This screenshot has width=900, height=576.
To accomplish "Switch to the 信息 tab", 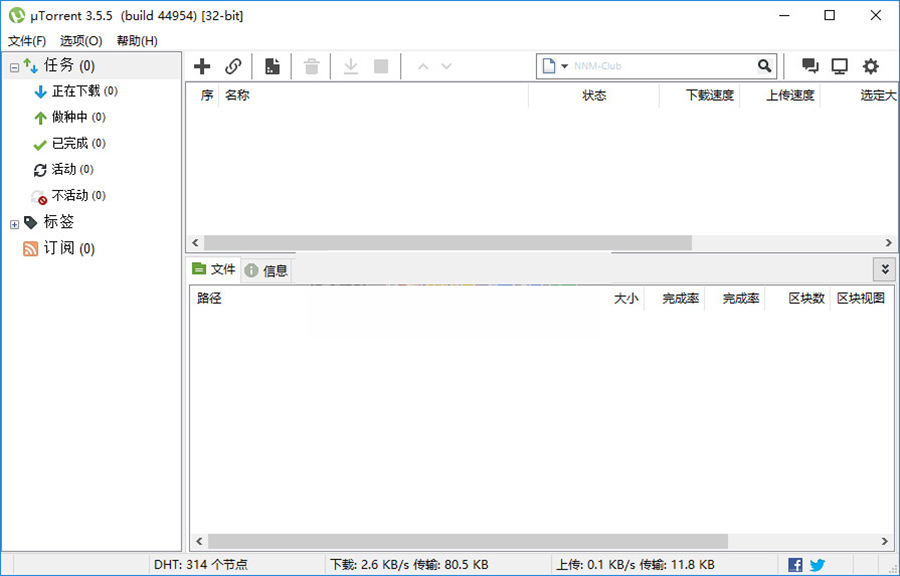I will point(266,270).
